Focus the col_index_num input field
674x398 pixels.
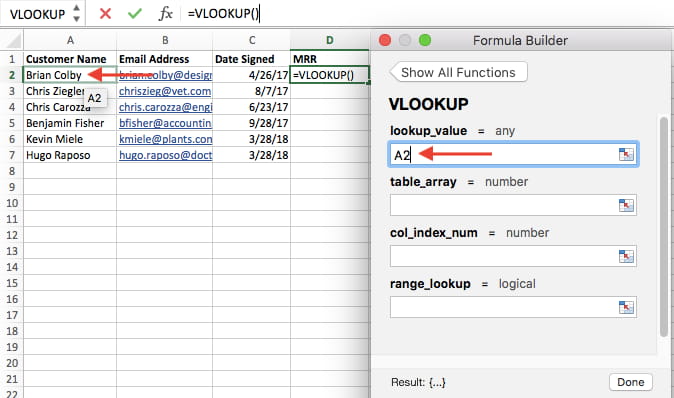[x=513, y=257]
